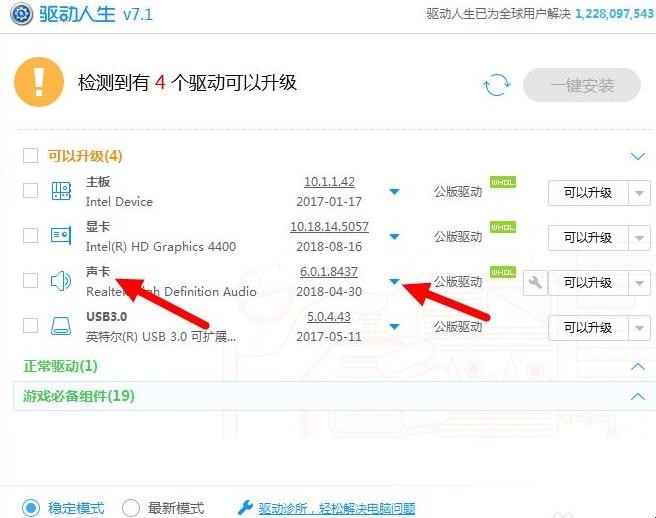
Task: Click version link 5.0.4.43
Action: point(329,317)
